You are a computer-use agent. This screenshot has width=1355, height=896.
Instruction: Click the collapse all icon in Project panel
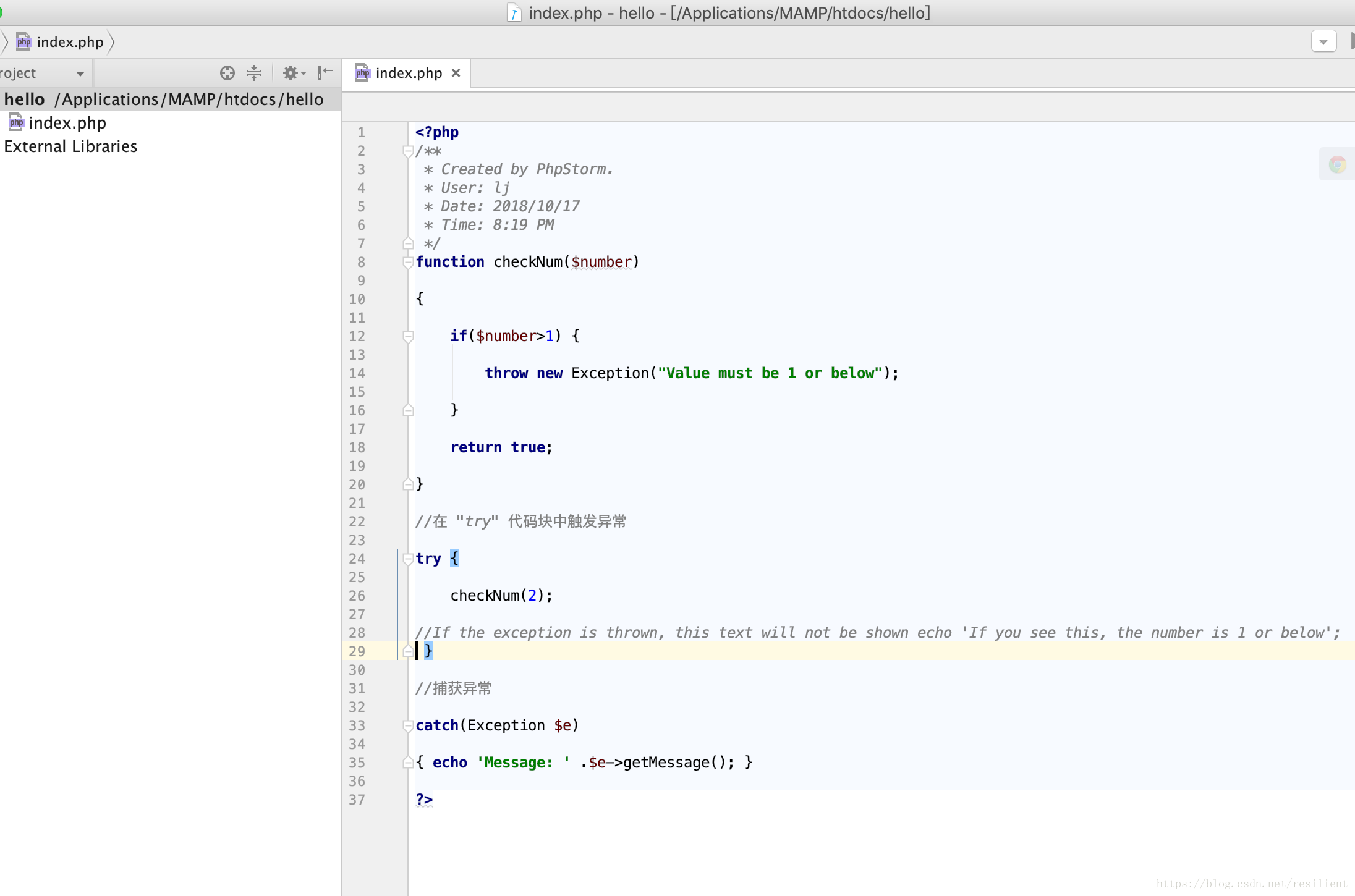(254, 73)
